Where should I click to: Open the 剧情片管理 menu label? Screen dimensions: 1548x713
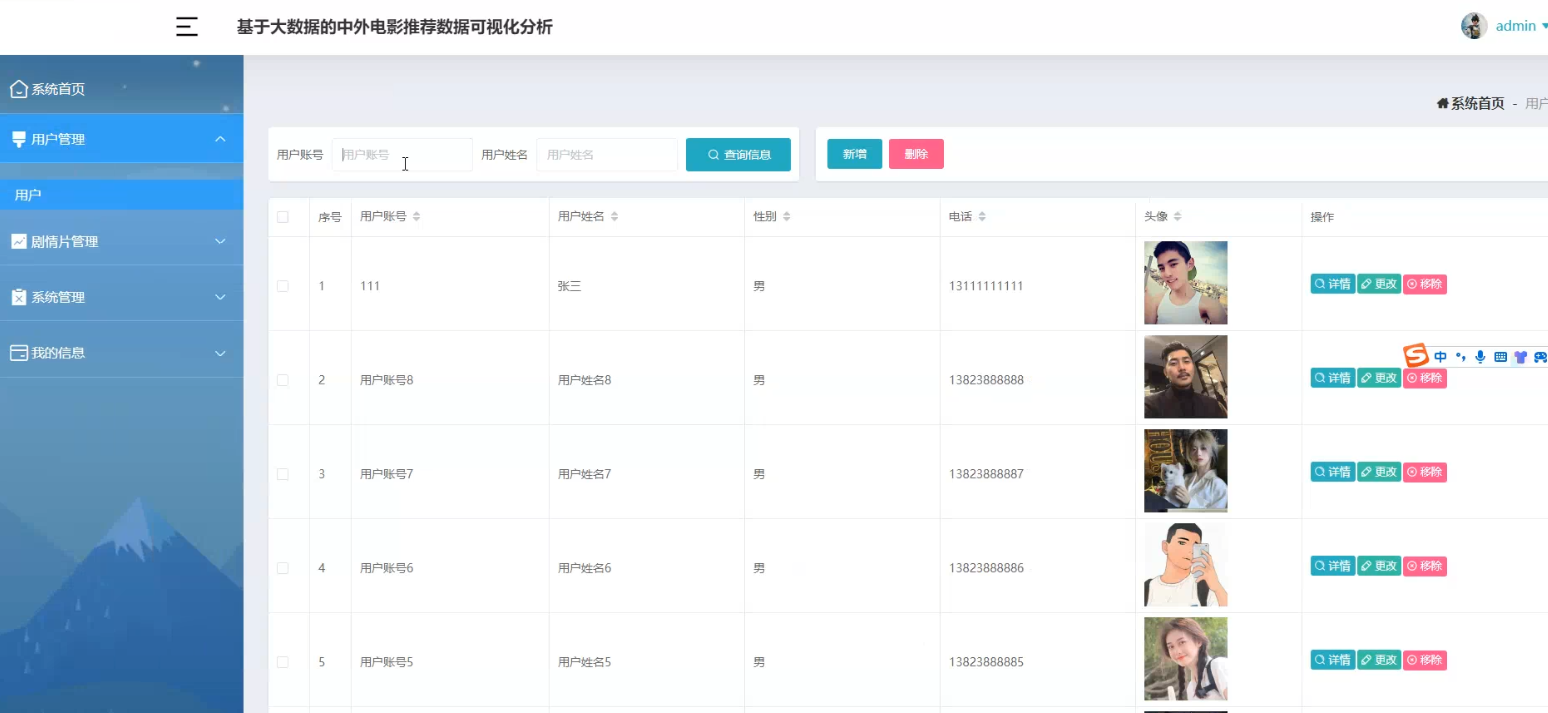click(65, 241)
